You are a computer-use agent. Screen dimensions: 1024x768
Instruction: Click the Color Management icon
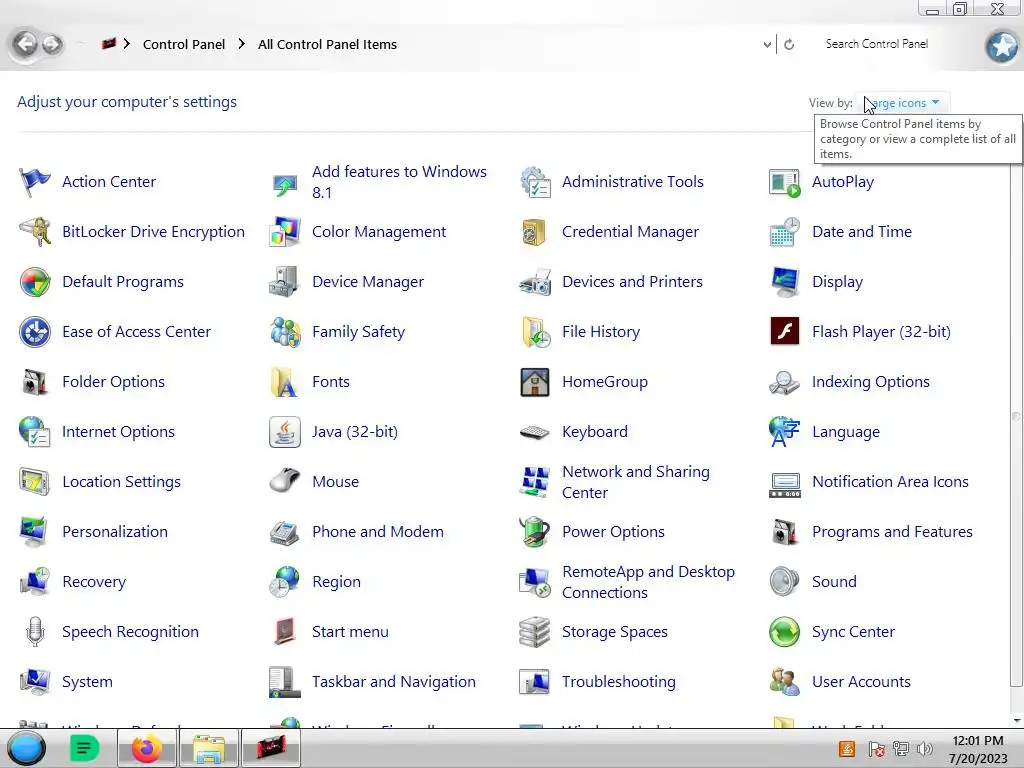(x=285, y=232)
